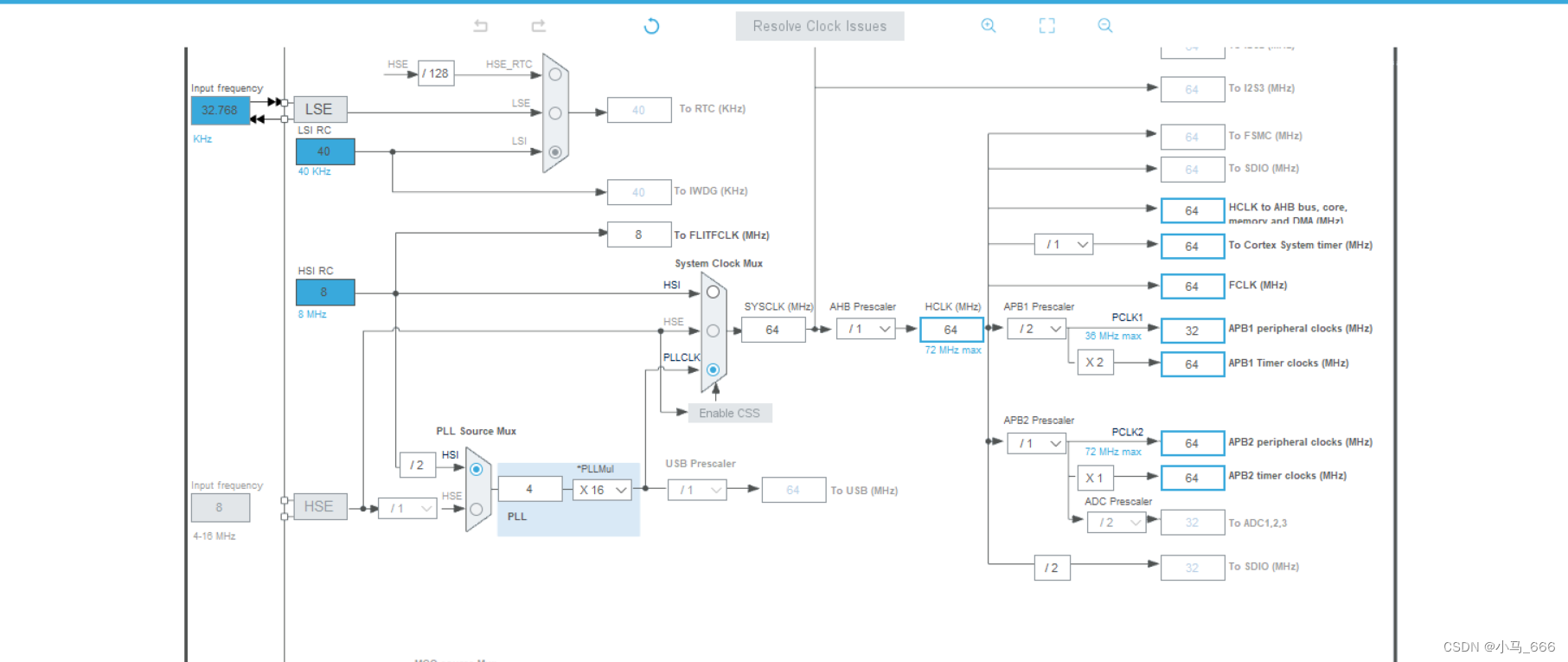Click the FCLK (MHz) value field
Image resolution: width=1568 pixels, height=662 pixels.
tap(1193, 286)
